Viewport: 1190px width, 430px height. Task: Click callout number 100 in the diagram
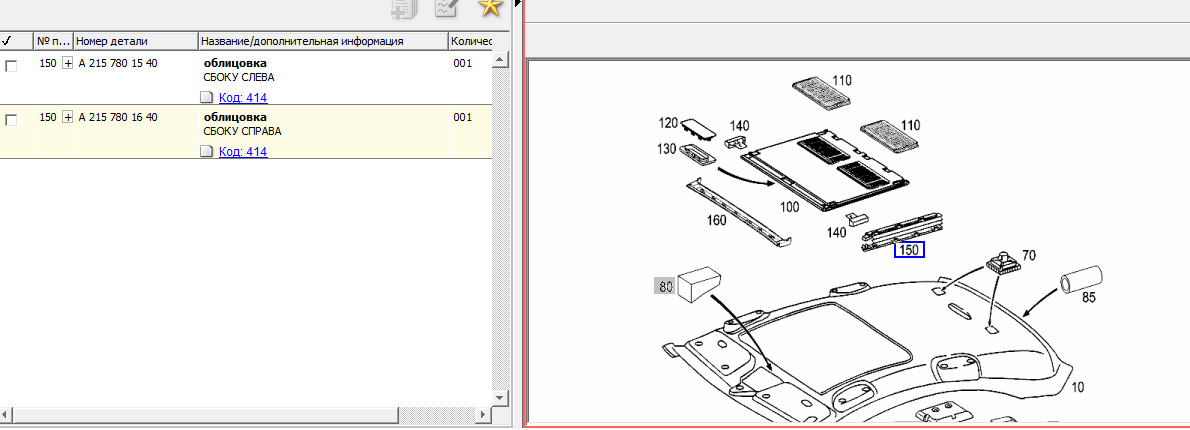coord(789,206)
